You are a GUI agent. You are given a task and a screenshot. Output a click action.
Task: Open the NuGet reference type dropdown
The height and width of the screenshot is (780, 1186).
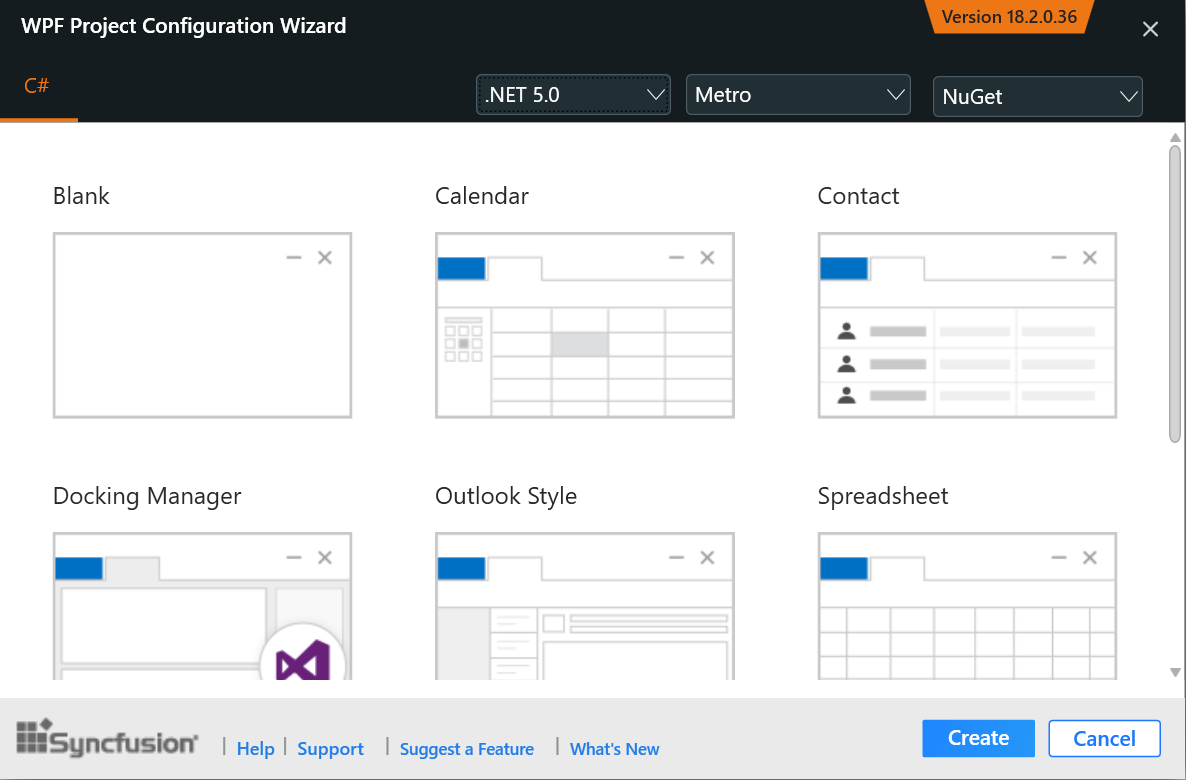[x=1037, y=97]
